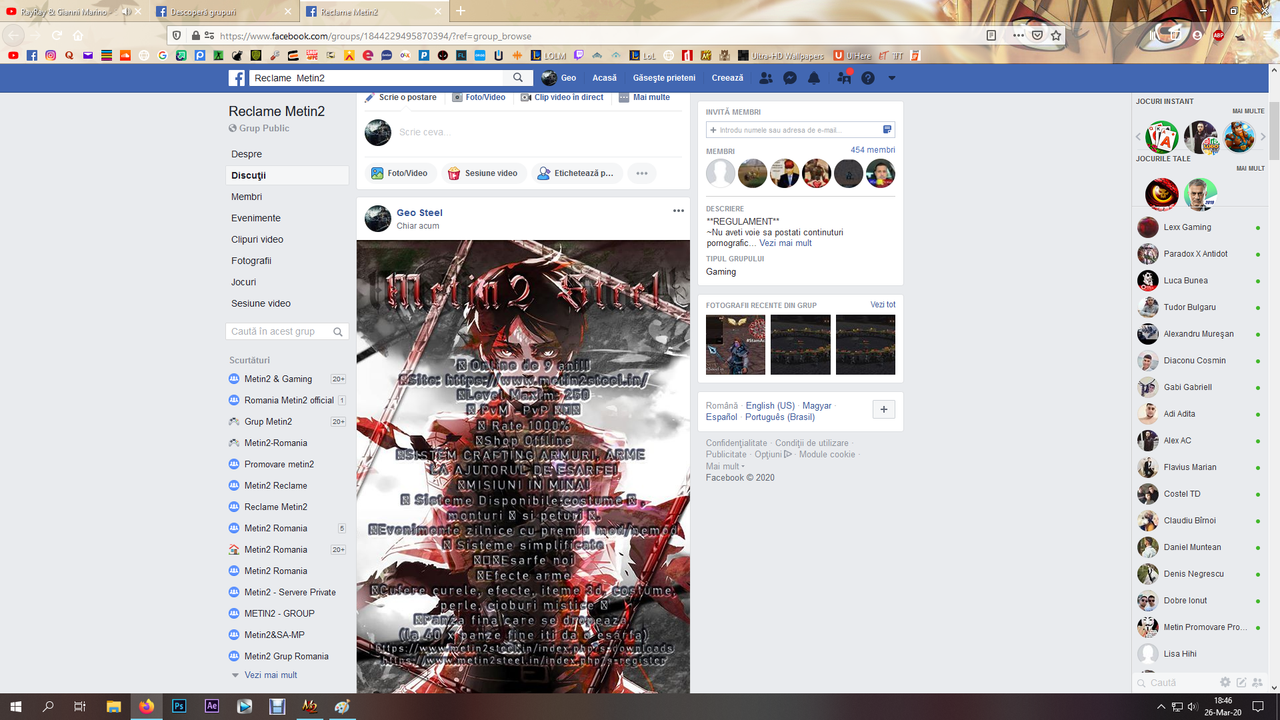
Task: Toggle reader view icon in address bar
Action: click(x=991, y=35)
